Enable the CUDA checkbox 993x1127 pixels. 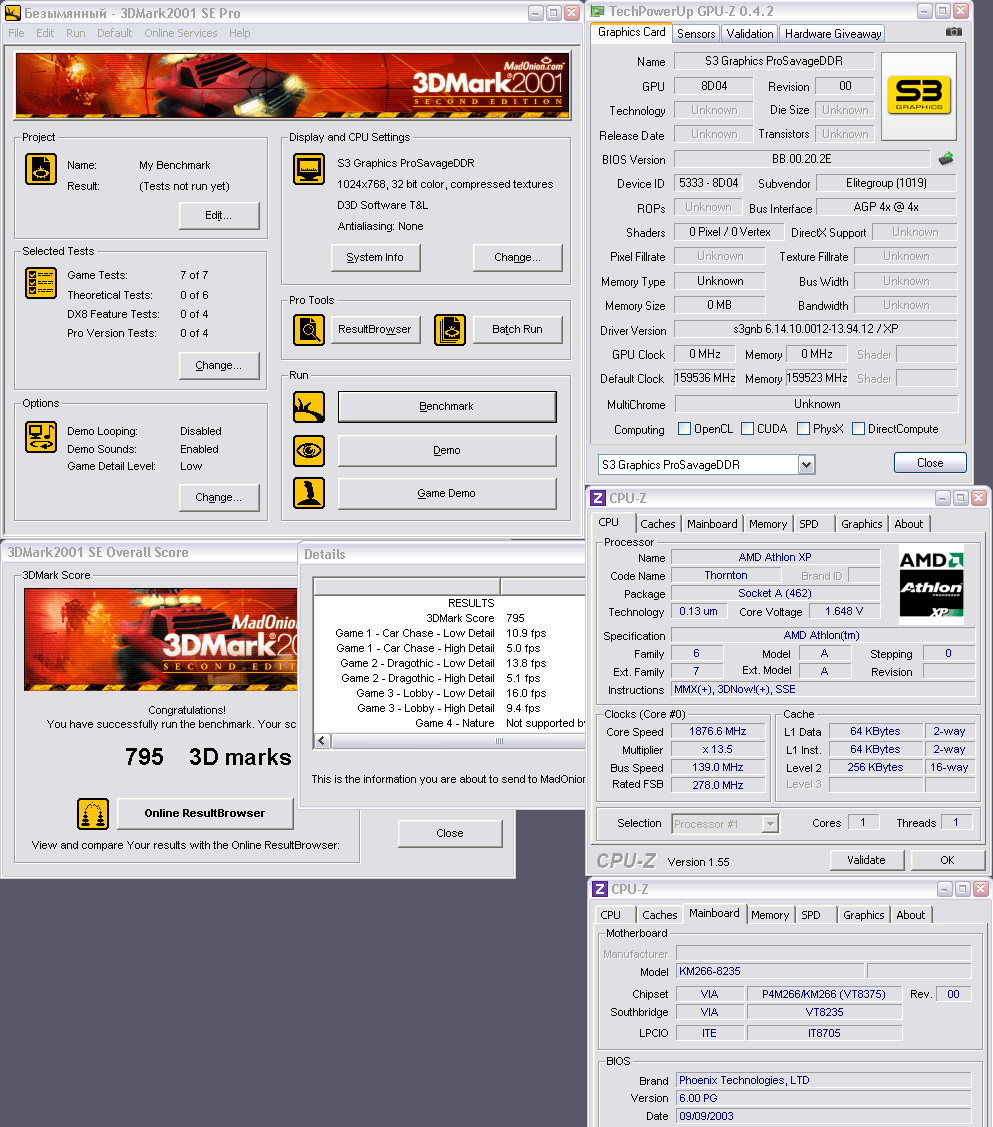747,428
